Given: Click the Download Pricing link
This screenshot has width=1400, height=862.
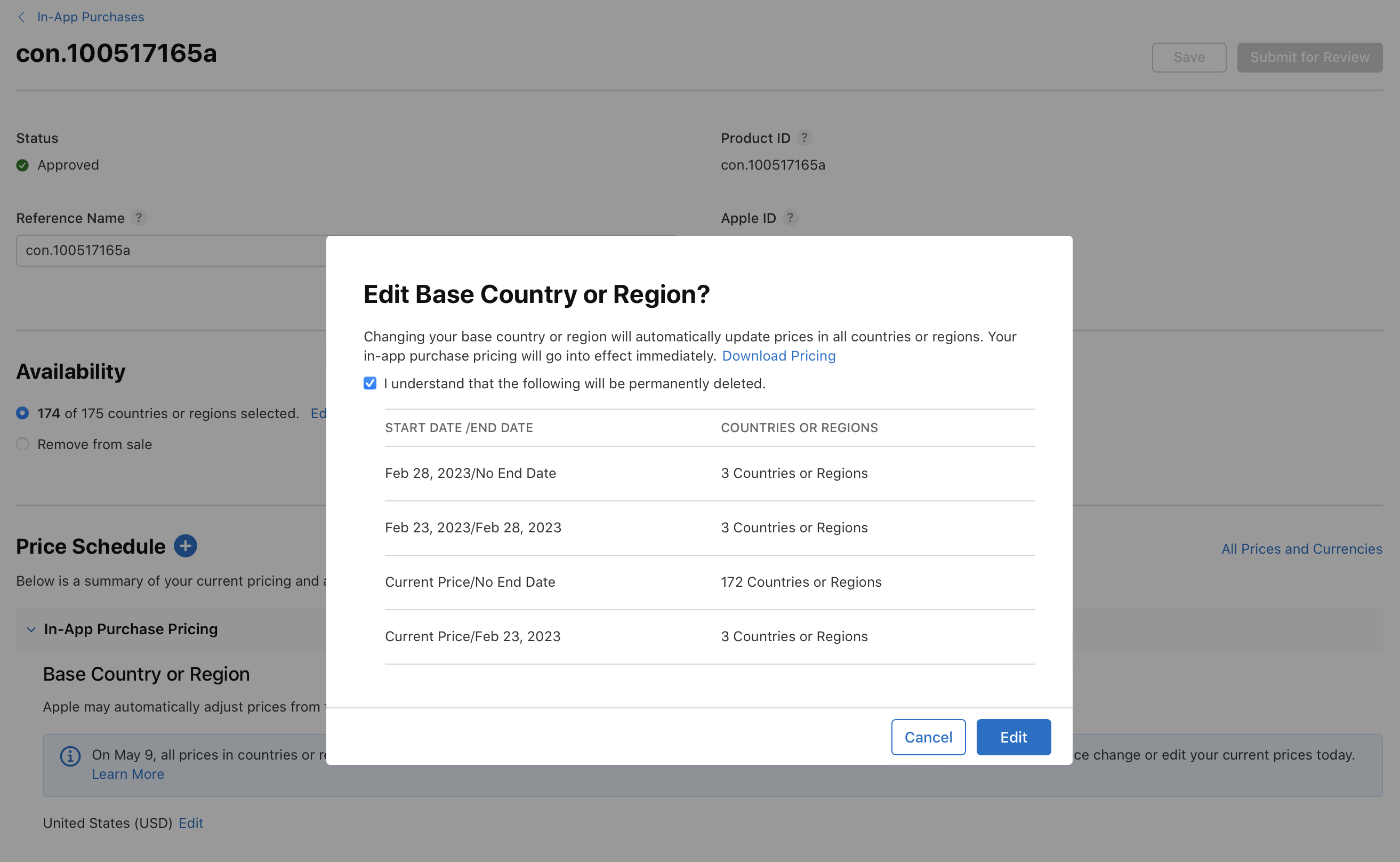Looking at the screenshot, I should click(779, 355).
